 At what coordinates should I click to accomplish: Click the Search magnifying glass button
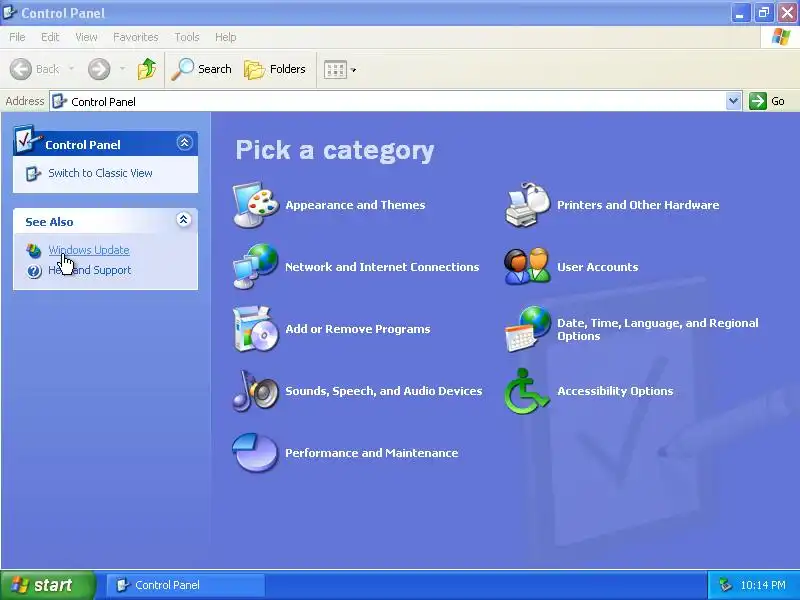pyautogui.click(x=201, y=69)
